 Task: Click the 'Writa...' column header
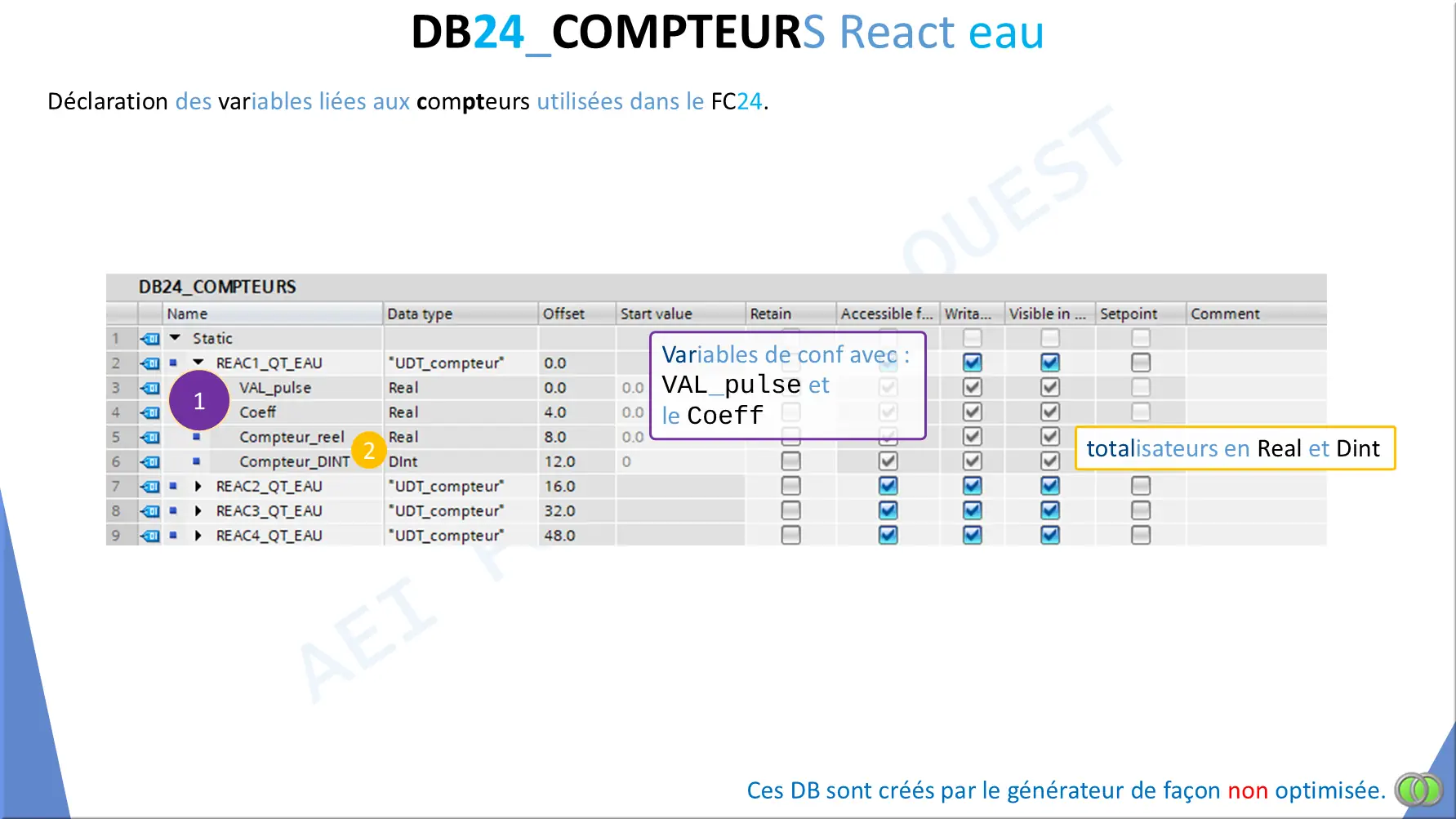973,314
